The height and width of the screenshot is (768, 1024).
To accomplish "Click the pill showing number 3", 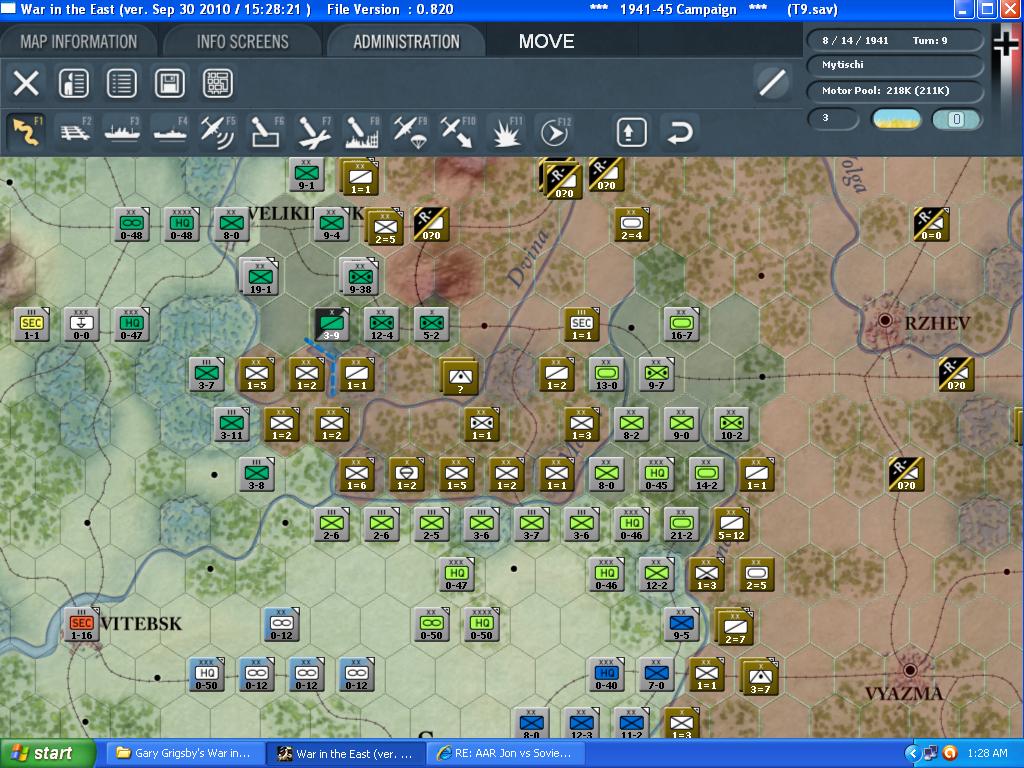I will point(833,119).
